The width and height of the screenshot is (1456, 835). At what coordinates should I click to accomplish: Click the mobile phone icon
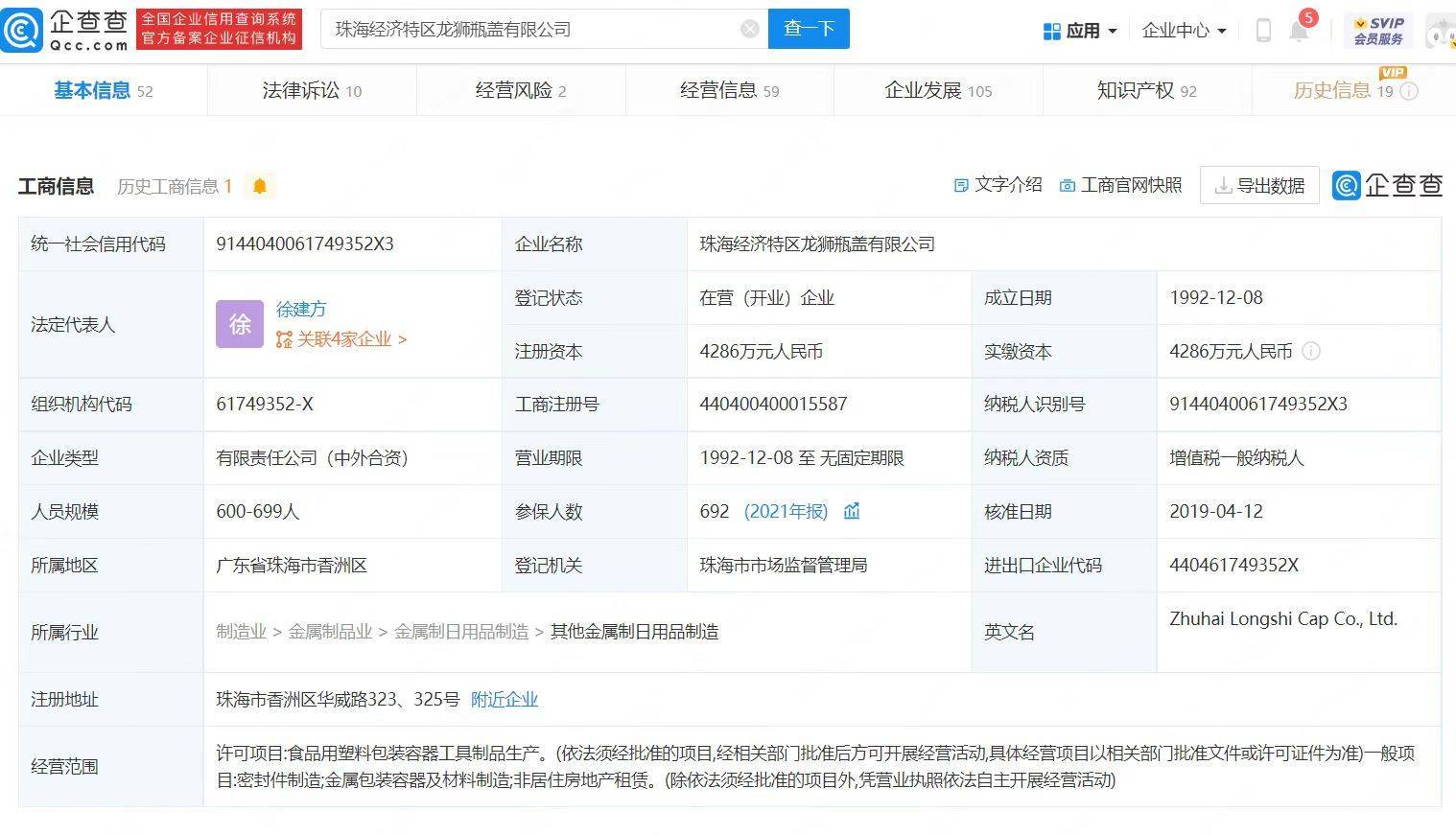(1263, 31)
